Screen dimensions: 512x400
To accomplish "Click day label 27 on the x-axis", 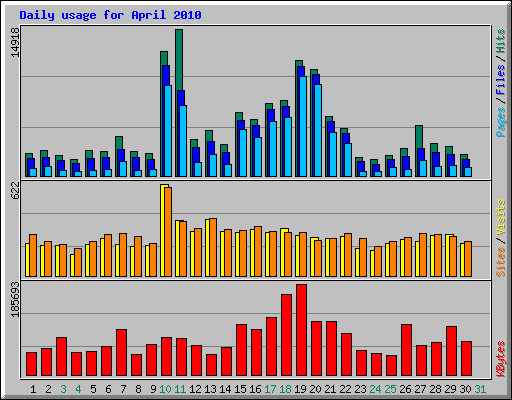I will 420,389.
